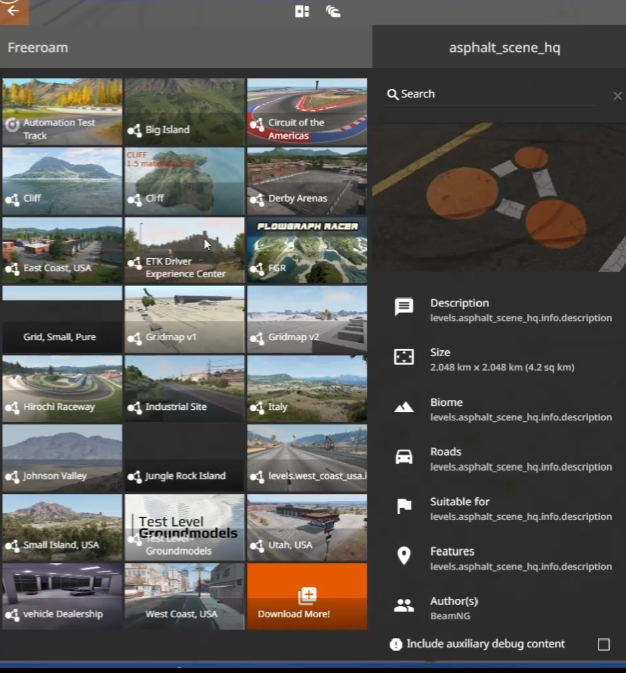The width and height of the screenshot is (626, 673).
Task: Click the mod icon on Johnson Valley tile
Action: pyautogui.click(x=12, y=476)
